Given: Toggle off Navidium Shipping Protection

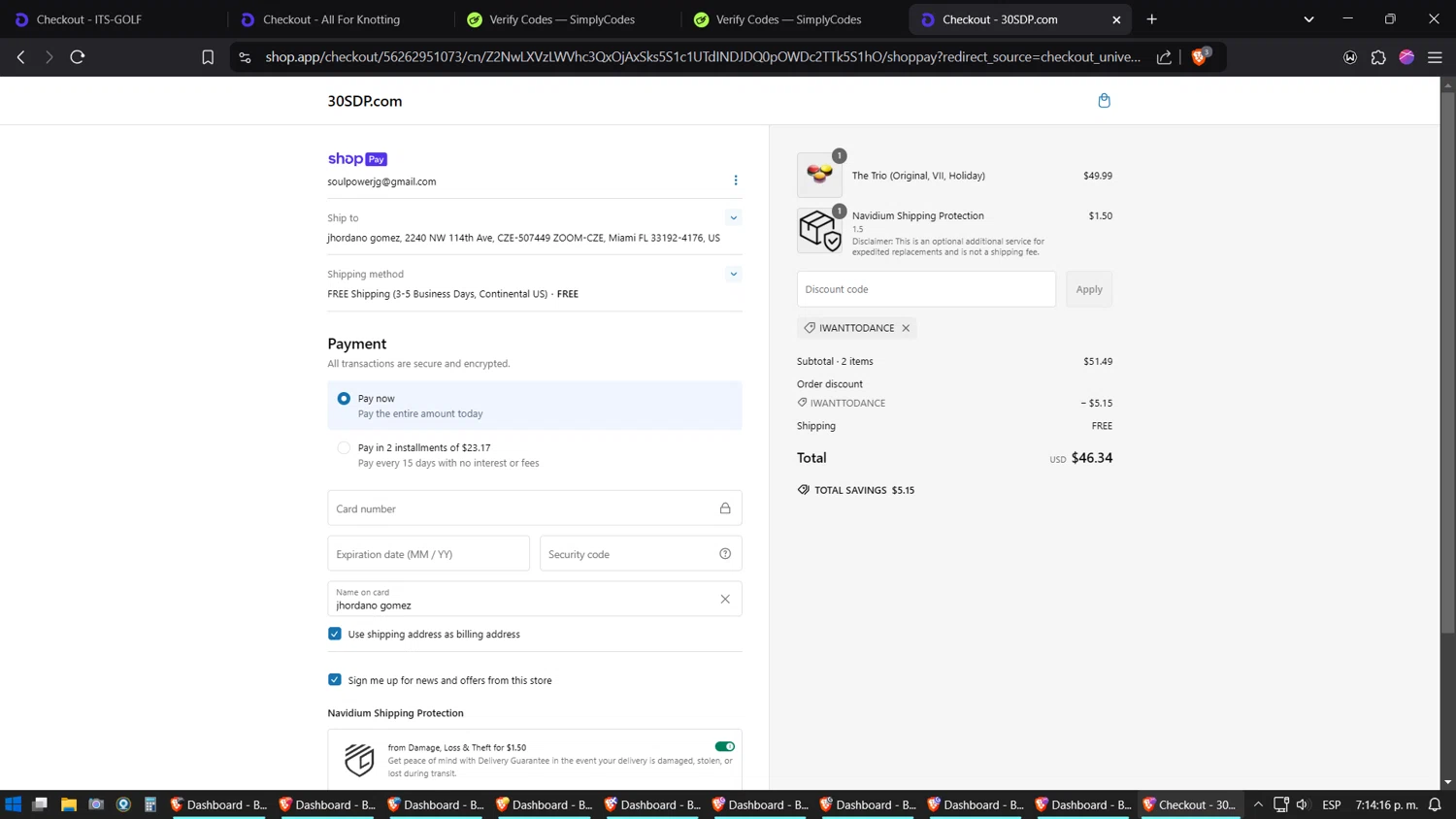Looking at the screenshot, I should 725,746.
